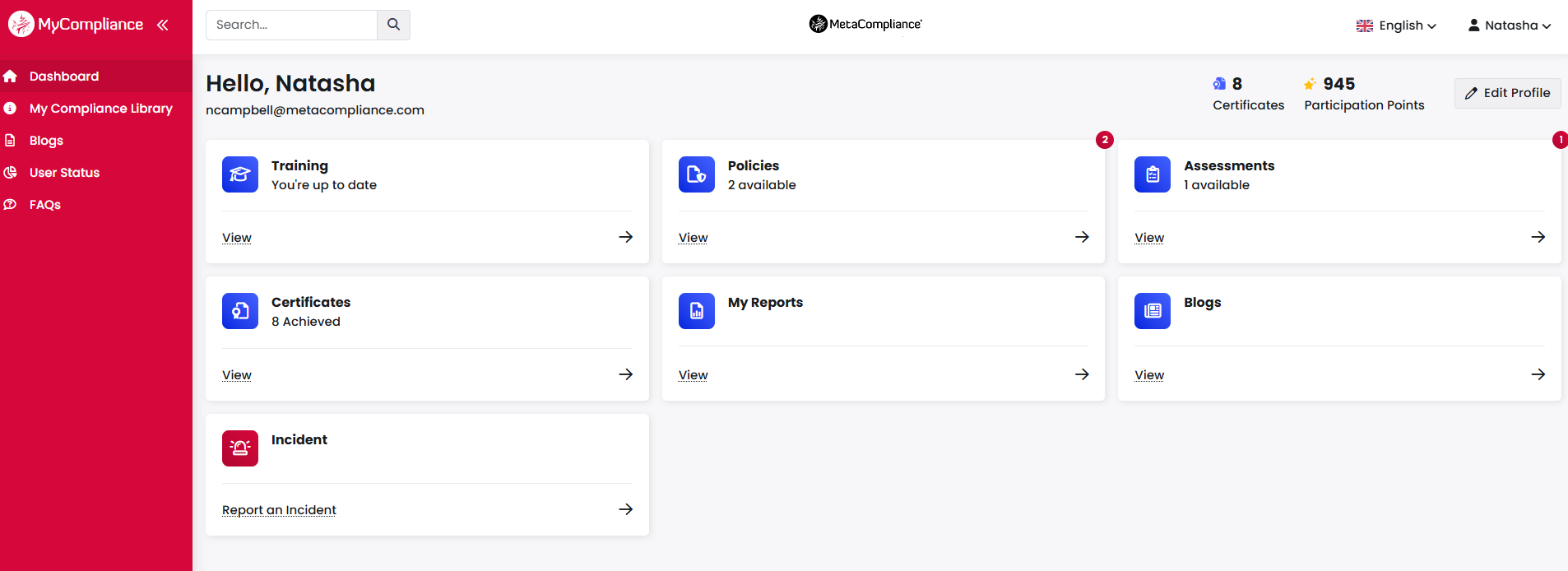Click the Certificates tile icon

240,311
